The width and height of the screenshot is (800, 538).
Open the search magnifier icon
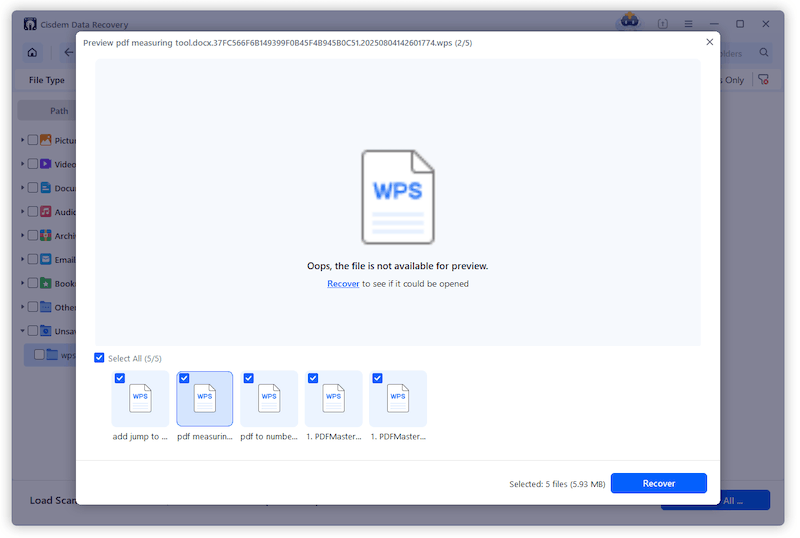[764, 53]
